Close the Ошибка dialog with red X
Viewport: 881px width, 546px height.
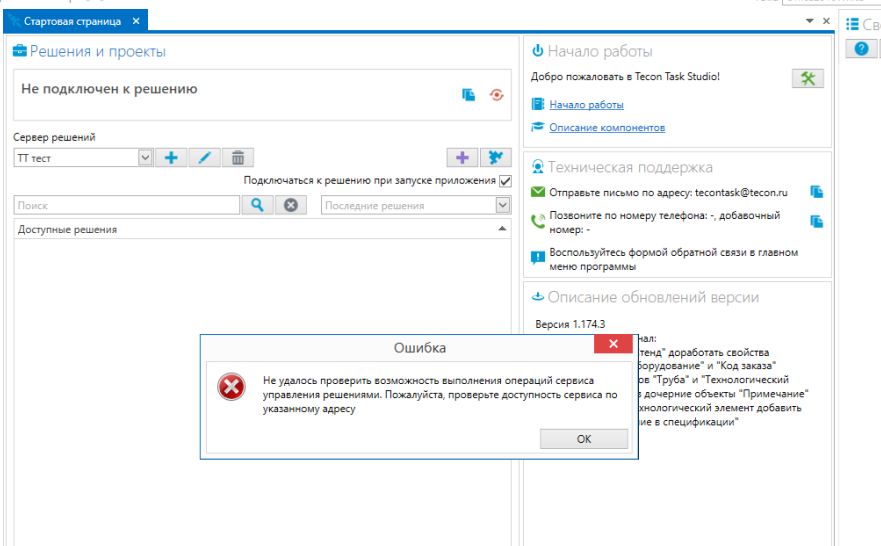click(612, 346)
